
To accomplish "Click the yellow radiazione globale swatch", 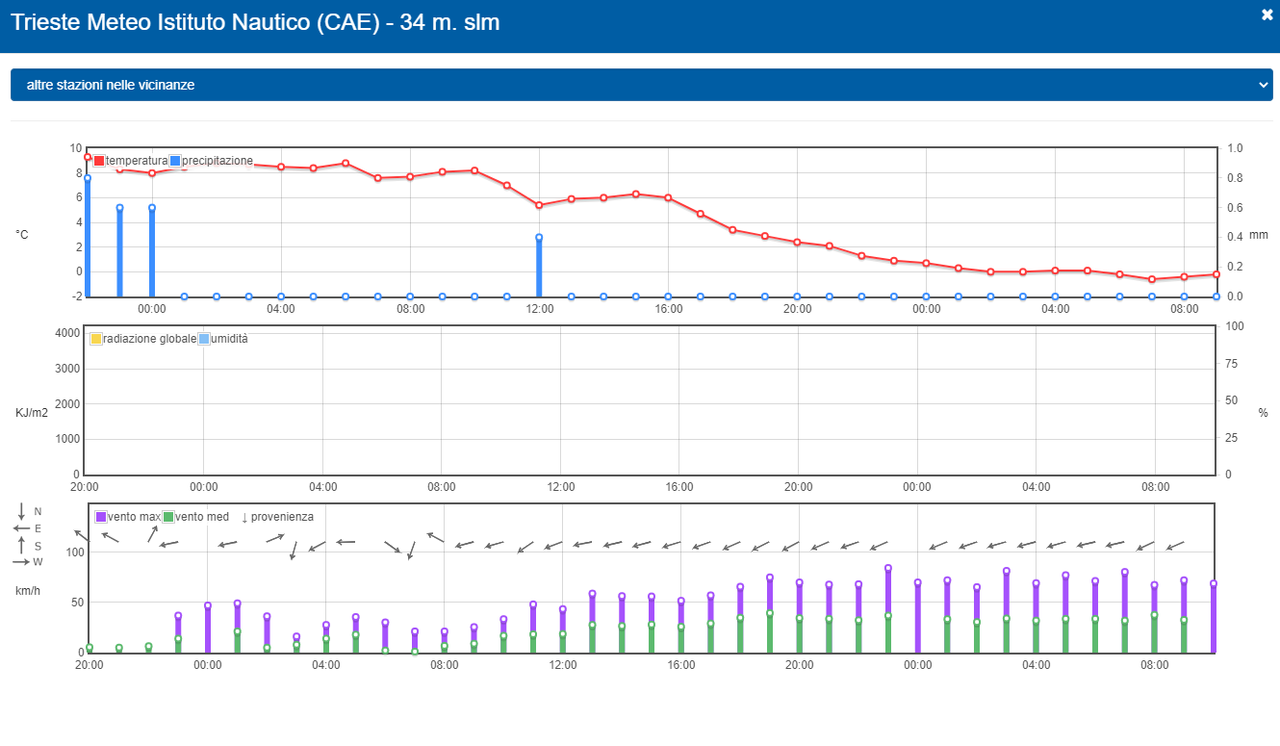I will click(96, 339).
